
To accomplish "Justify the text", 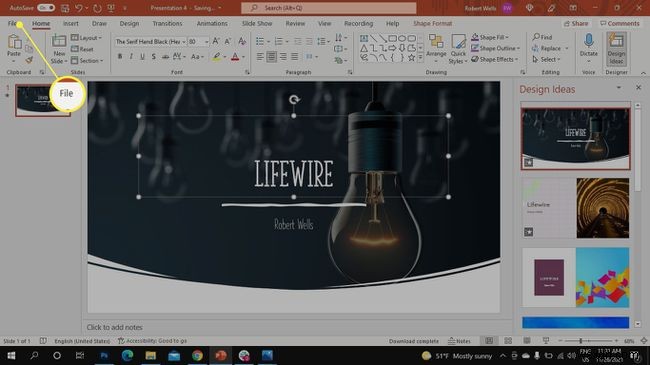I will coord(295,57).
